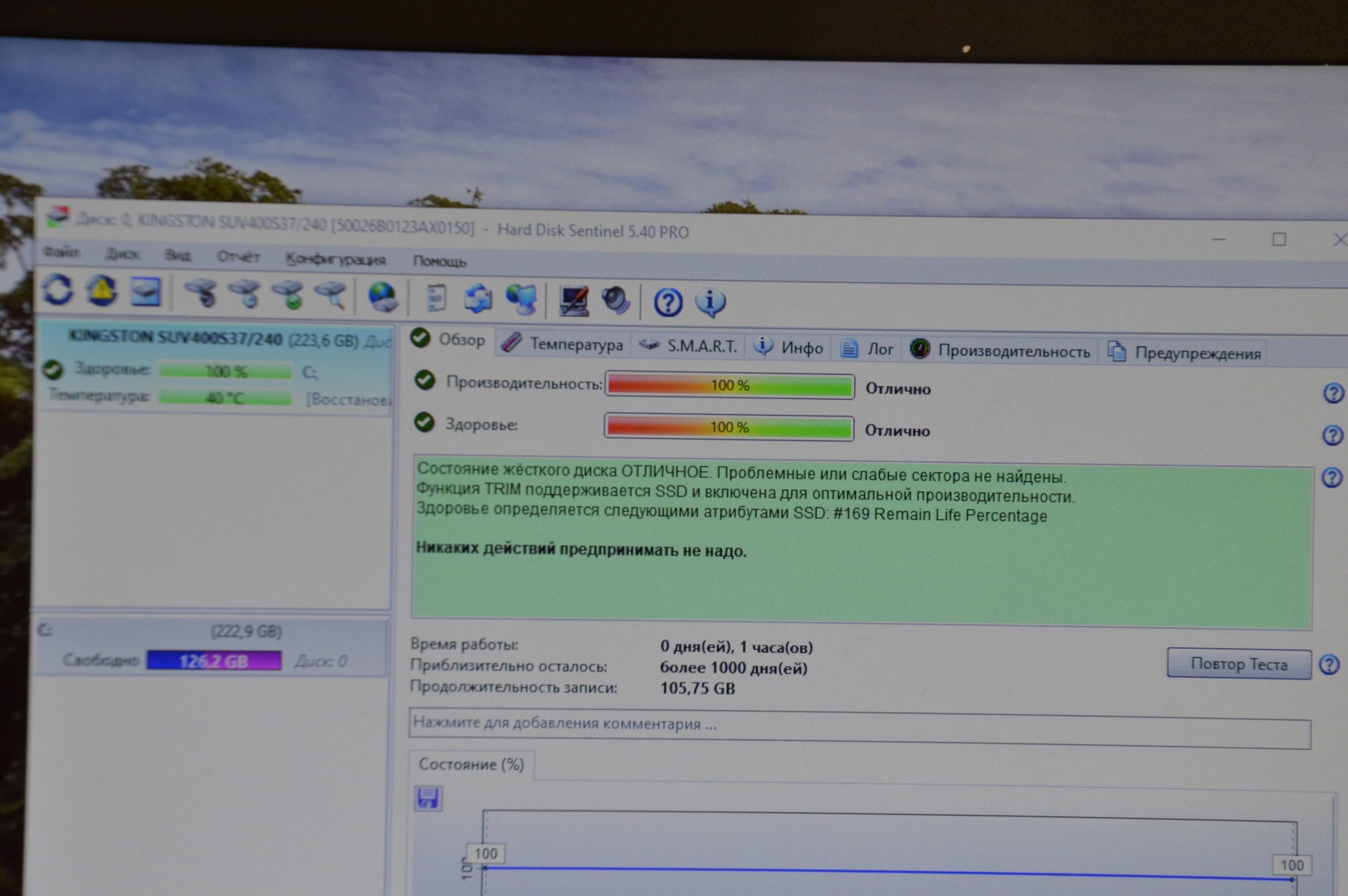
Task: Open configuration via monitor-with-screwdriver icon
Action: click(x=574, y=300)
